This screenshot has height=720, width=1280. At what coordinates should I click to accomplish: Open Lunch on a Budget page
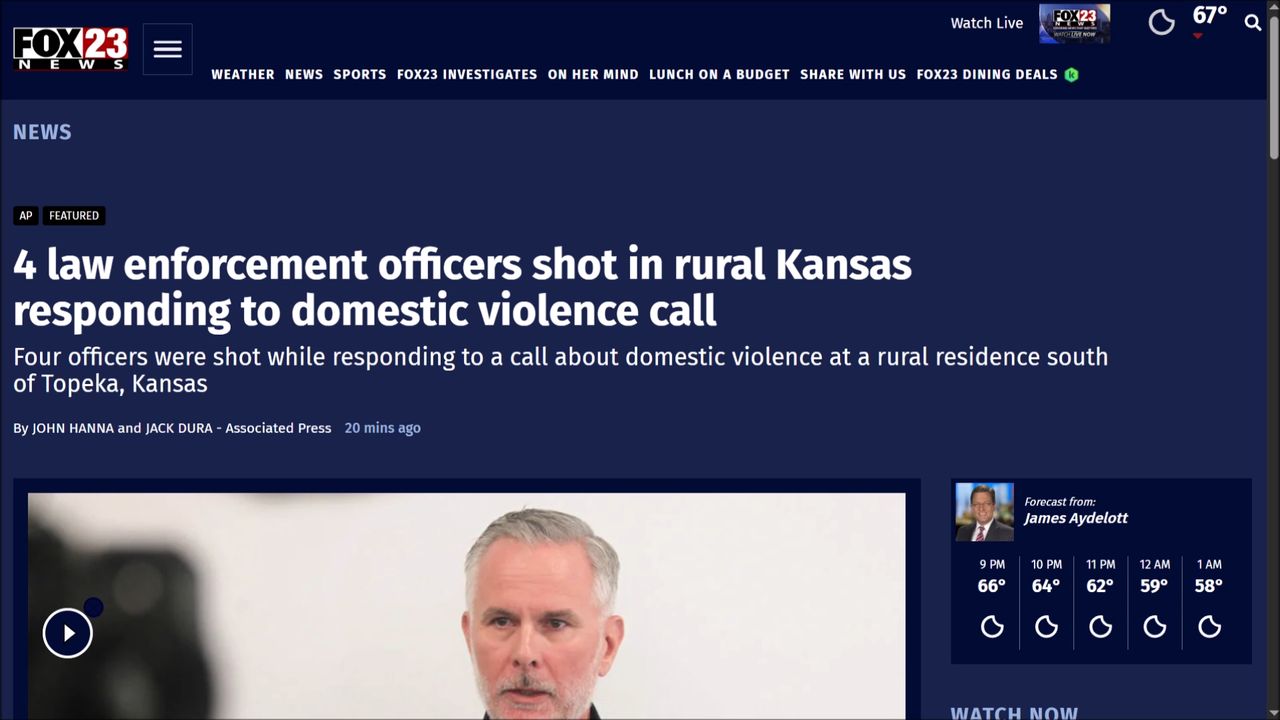(x=719, y=74)
